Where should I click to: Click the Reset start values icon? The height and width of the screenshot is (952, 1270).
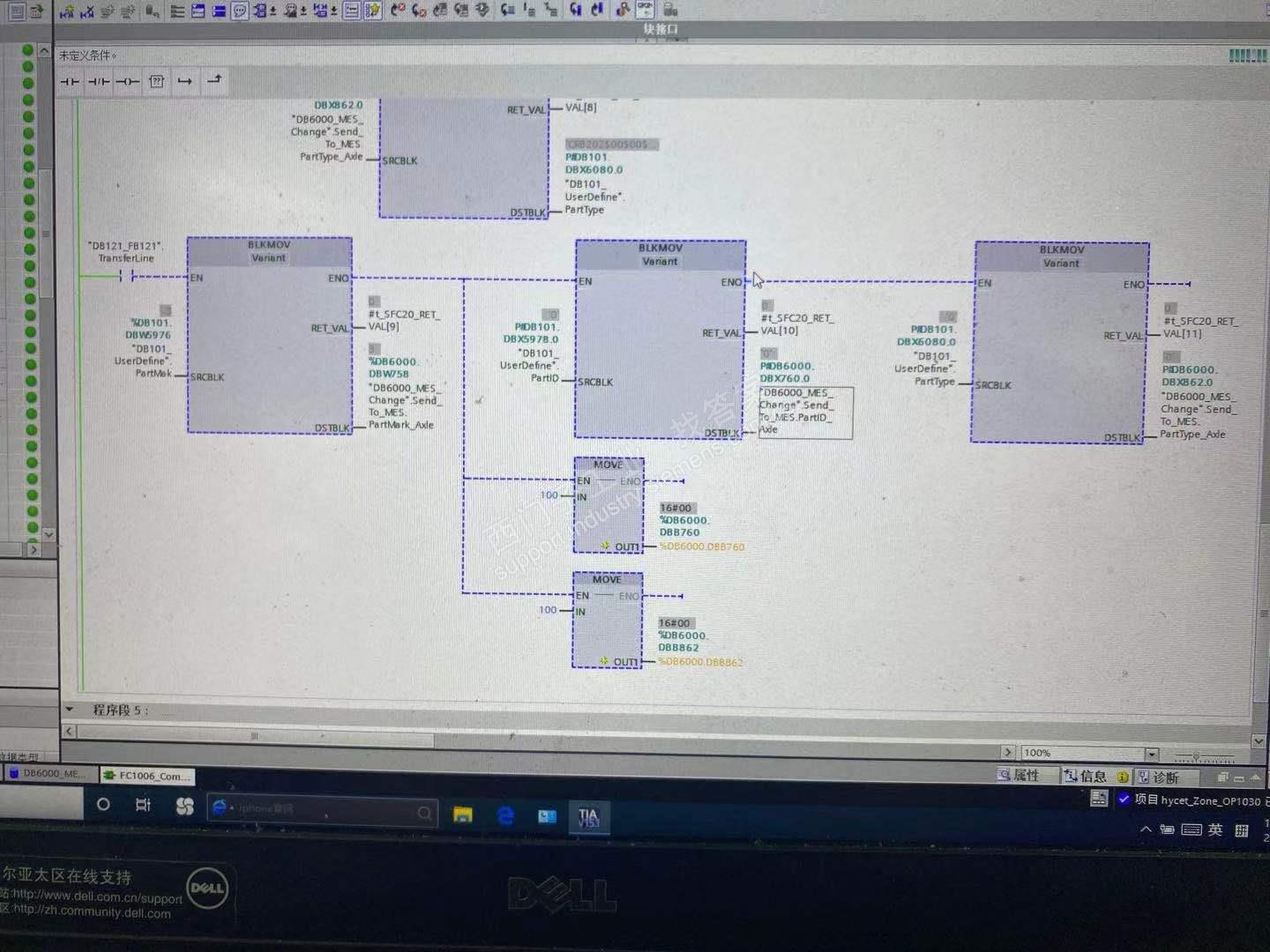click(x=153, y=11)
